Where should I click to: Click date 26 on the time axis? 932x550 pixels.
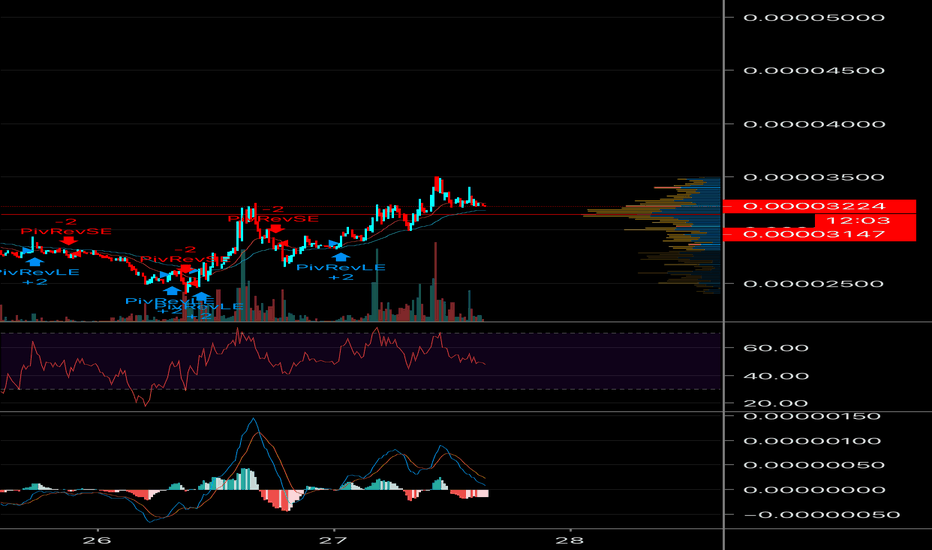point(97,540)
